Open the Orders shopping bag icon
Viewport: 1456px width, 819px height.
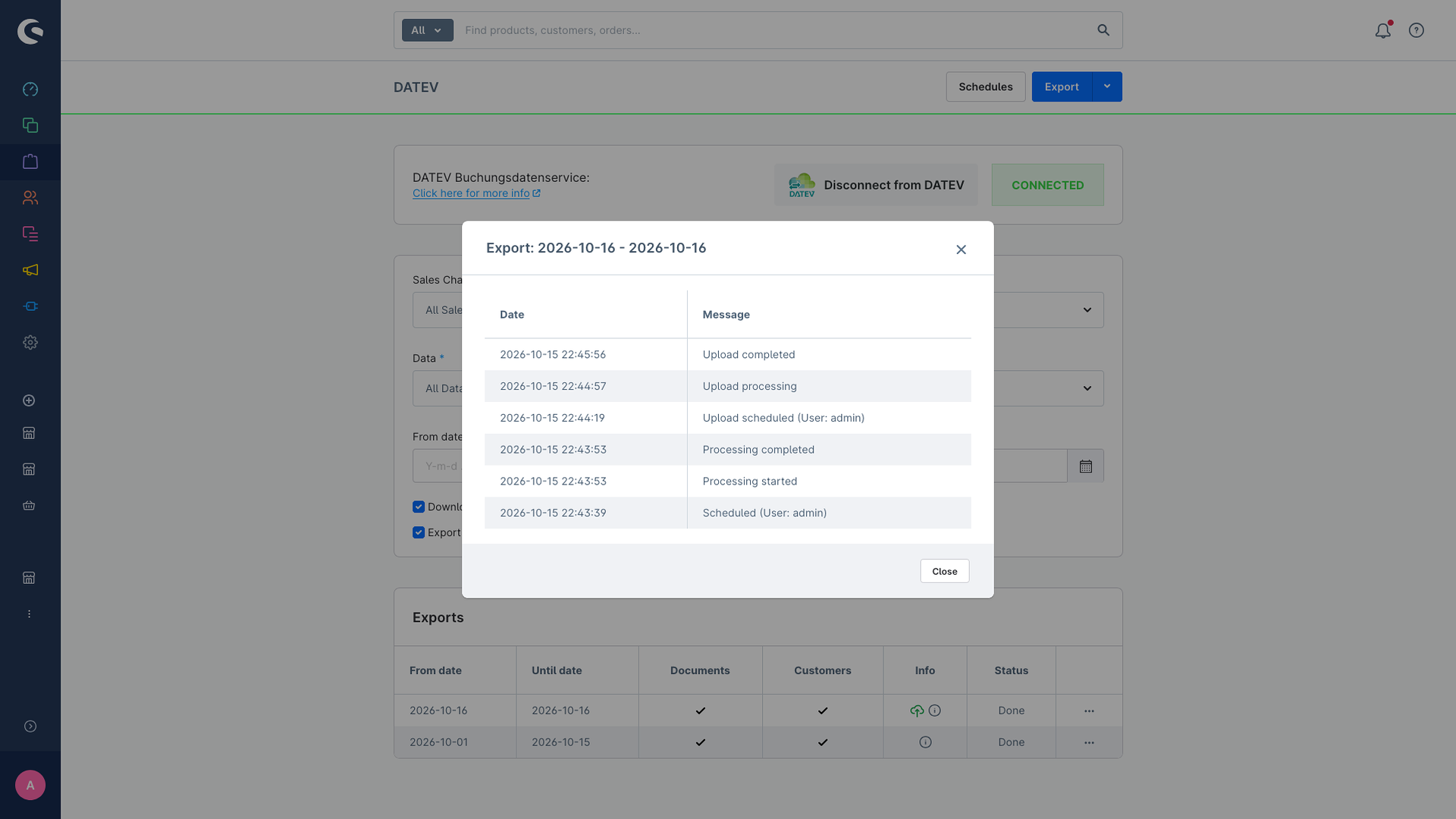pos(30,162)
